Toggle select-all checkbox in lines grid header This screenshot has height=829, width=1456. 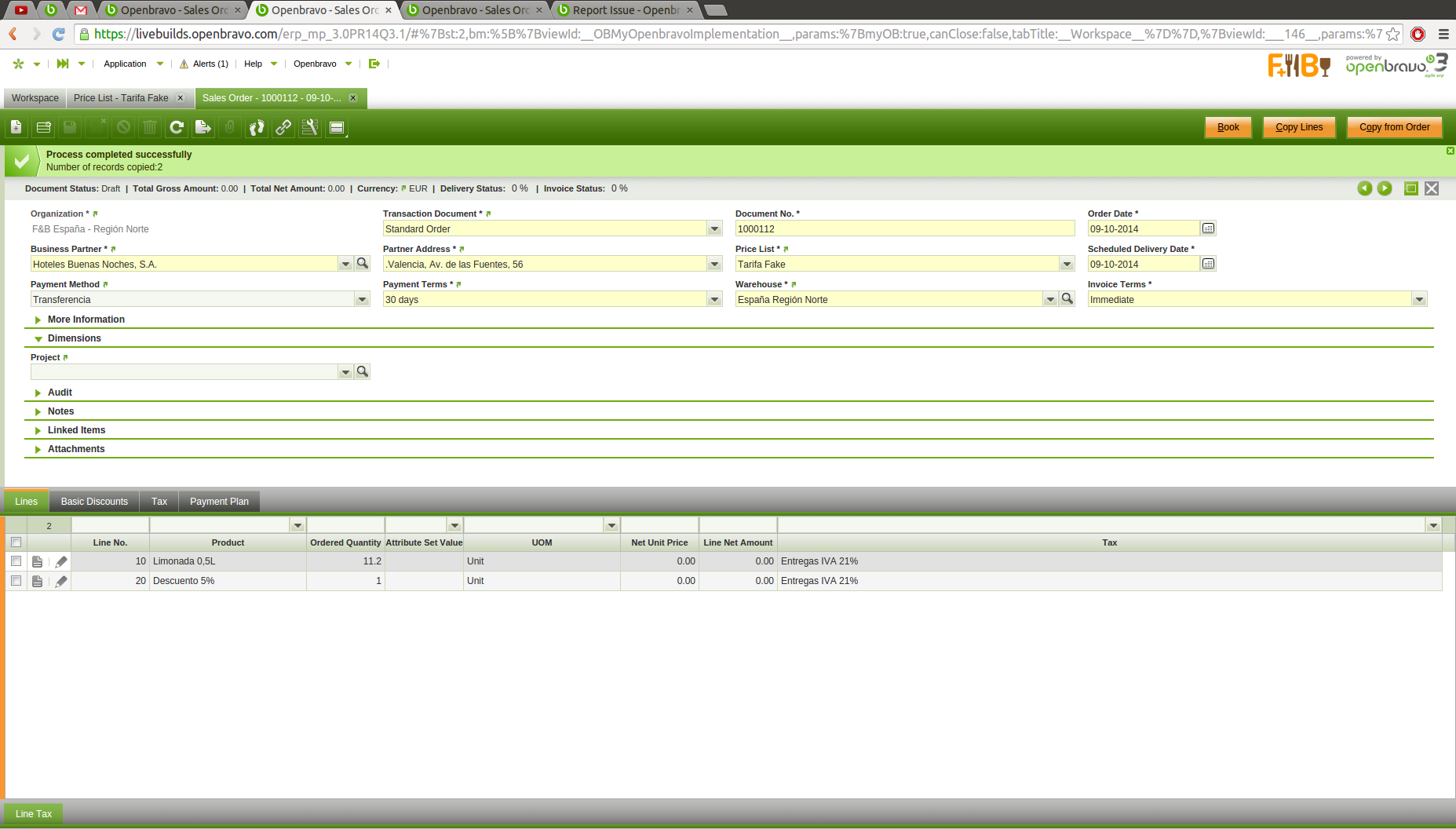[16, 542]
